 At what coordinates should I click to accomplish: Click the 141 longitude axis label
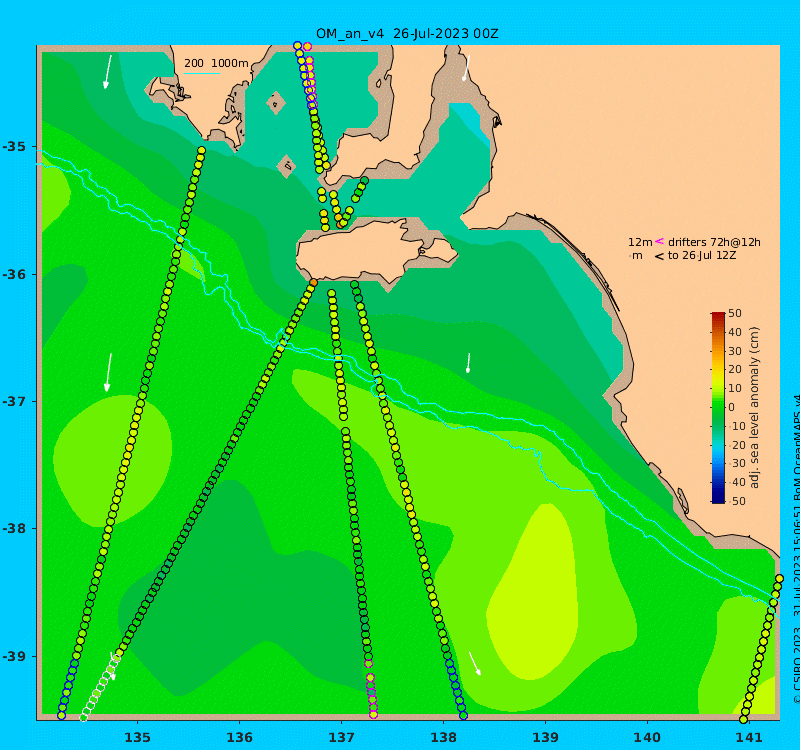point(749,738)
